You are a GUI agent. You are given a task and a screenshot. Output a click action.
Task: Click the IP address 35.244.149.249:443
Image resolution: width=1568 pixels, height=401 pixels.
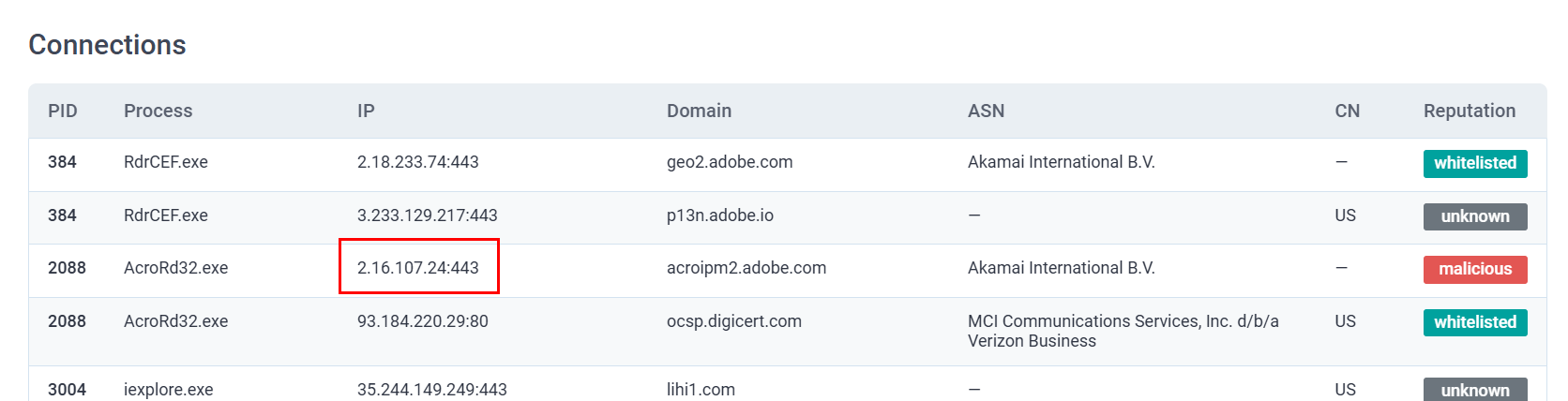click(x=432, y=390)
